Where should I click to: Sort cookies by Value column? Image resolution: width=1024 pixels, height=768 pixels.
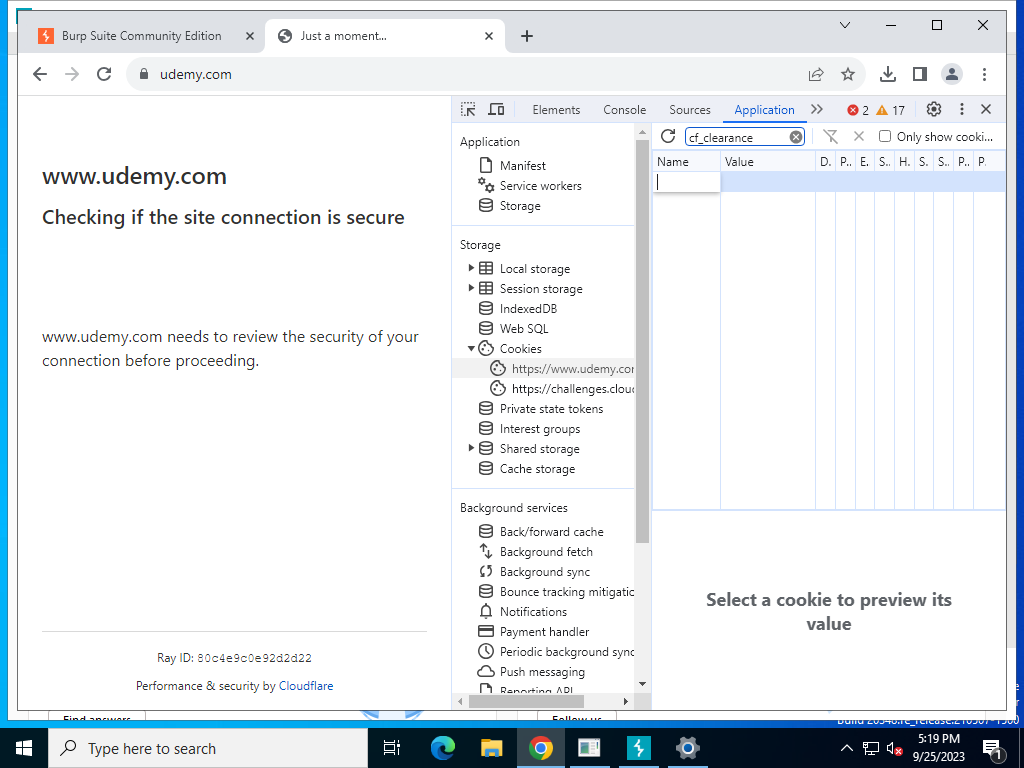point(767,161)
